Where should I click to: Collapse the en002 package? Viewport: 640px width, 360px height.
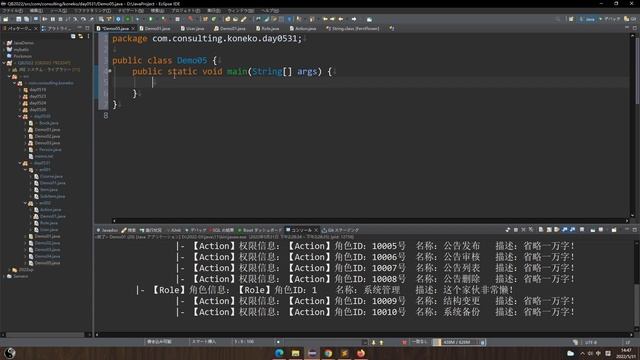pyautogui.click(x=25, y=203)
